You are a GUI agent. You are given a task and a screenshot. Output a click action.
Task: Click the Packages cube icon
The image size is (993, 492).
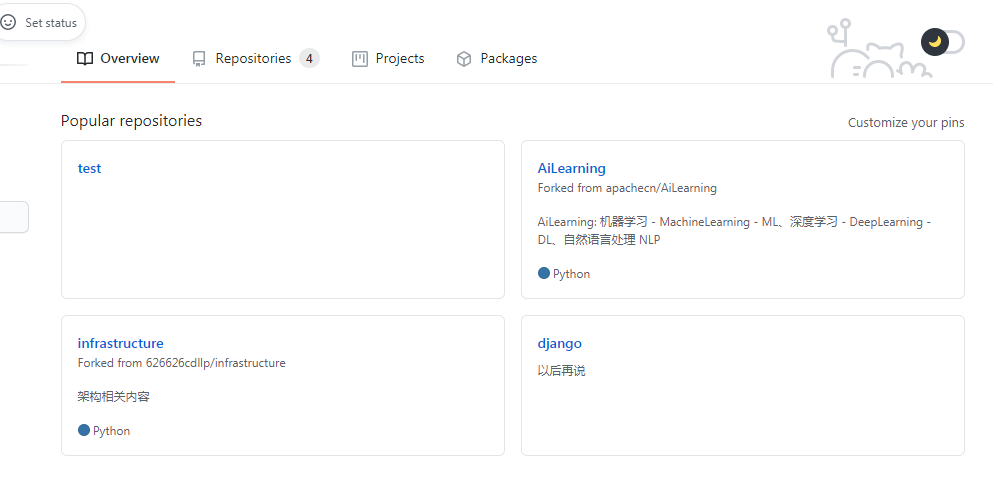464,59
